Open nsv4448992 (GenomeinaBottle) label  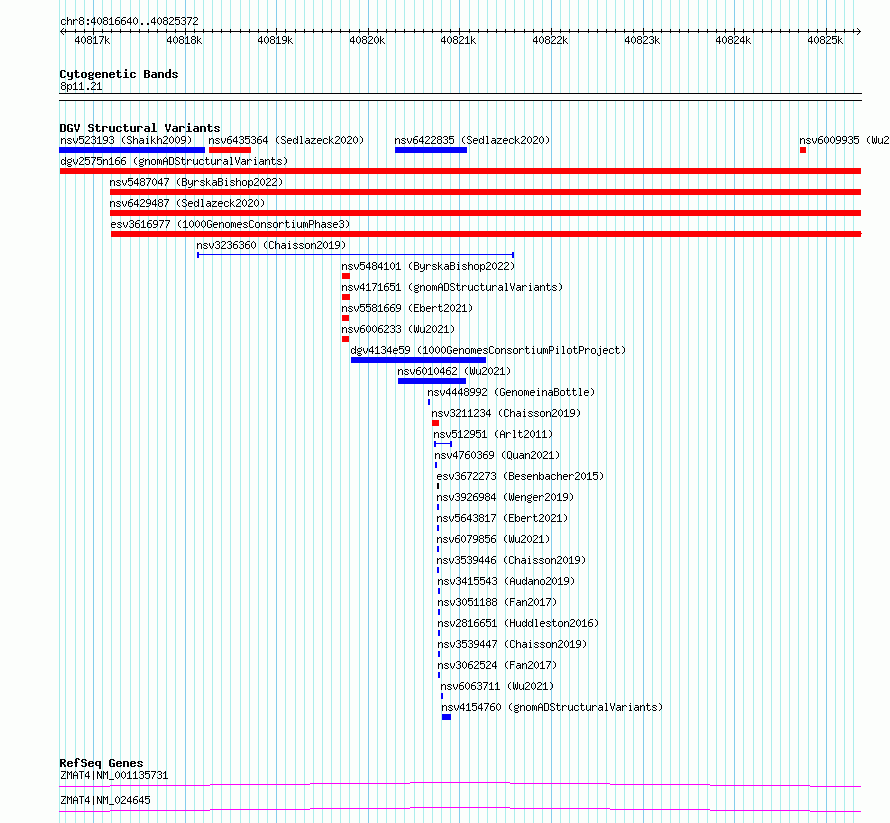tap(511, 392)
